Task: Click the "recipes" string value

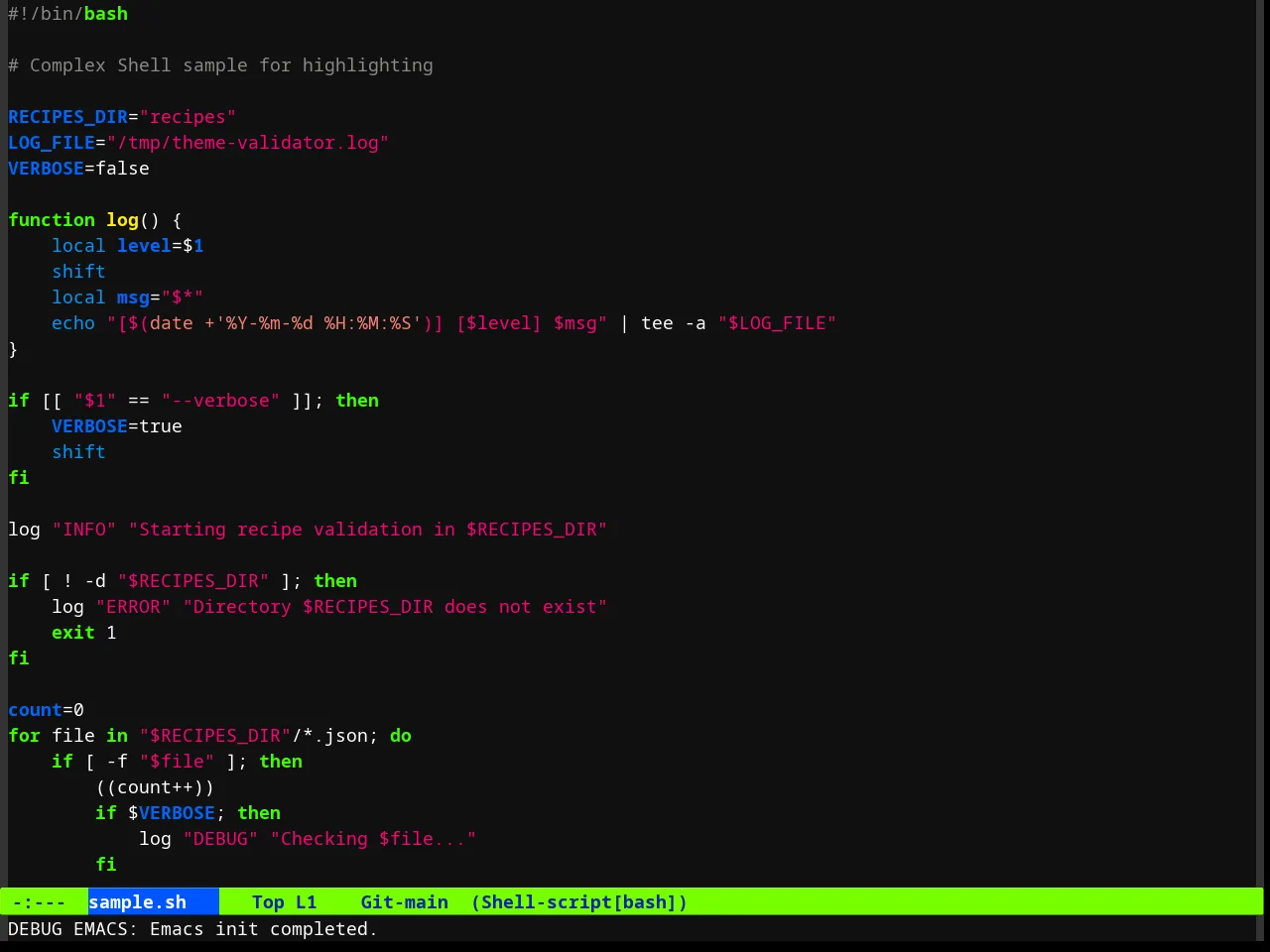Action: tap(188, 117)
